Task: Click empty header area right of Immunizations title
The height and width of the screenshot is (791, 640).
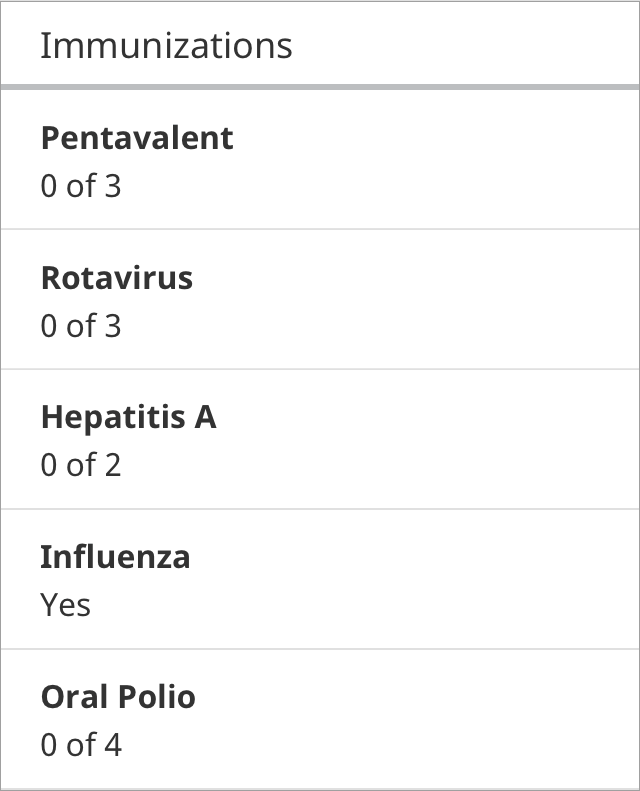Action: click(x=466, y=46)
